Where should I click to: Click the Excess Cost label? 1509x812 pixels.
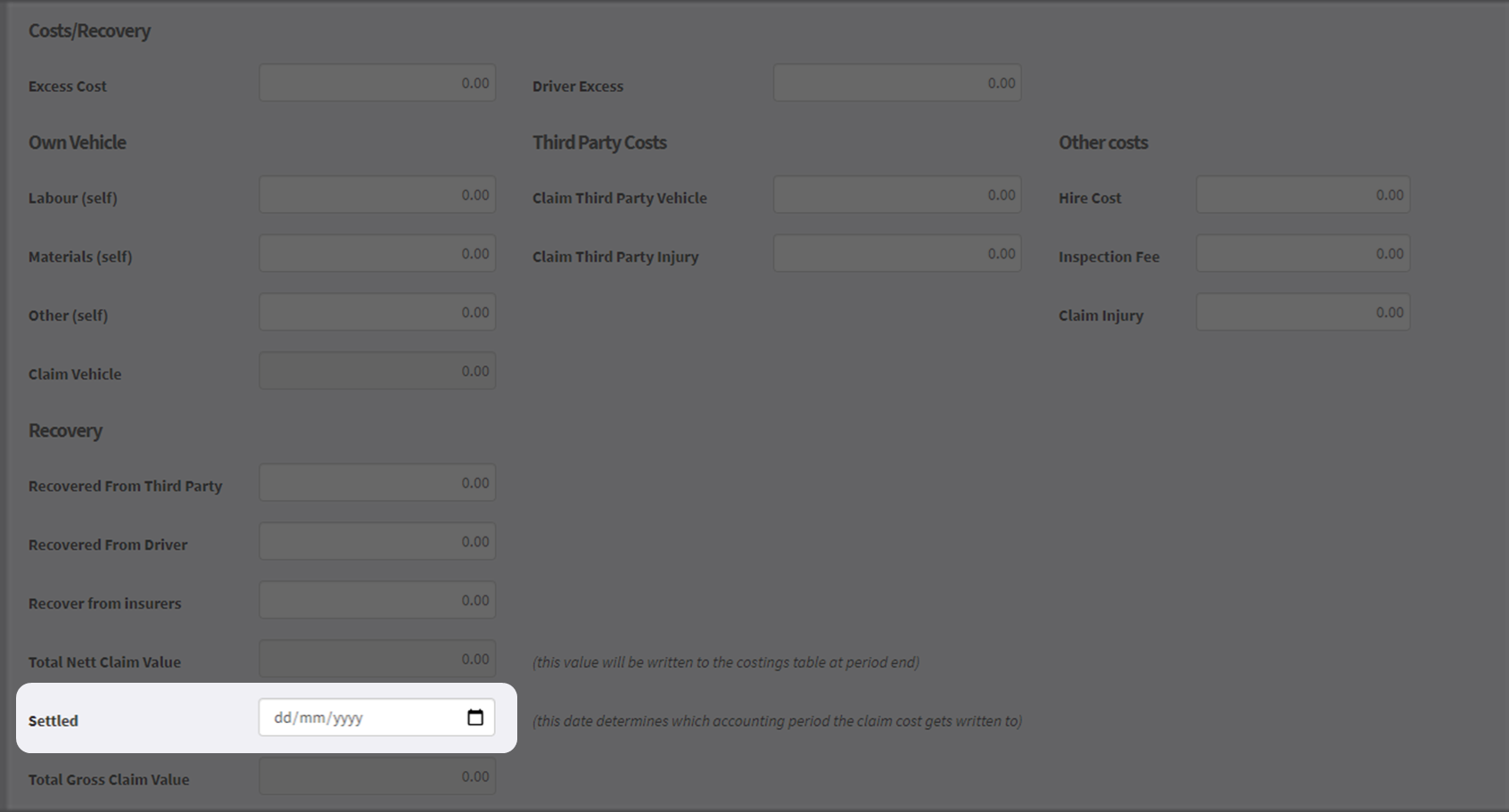pyautogui.click(x=68, y=86)
